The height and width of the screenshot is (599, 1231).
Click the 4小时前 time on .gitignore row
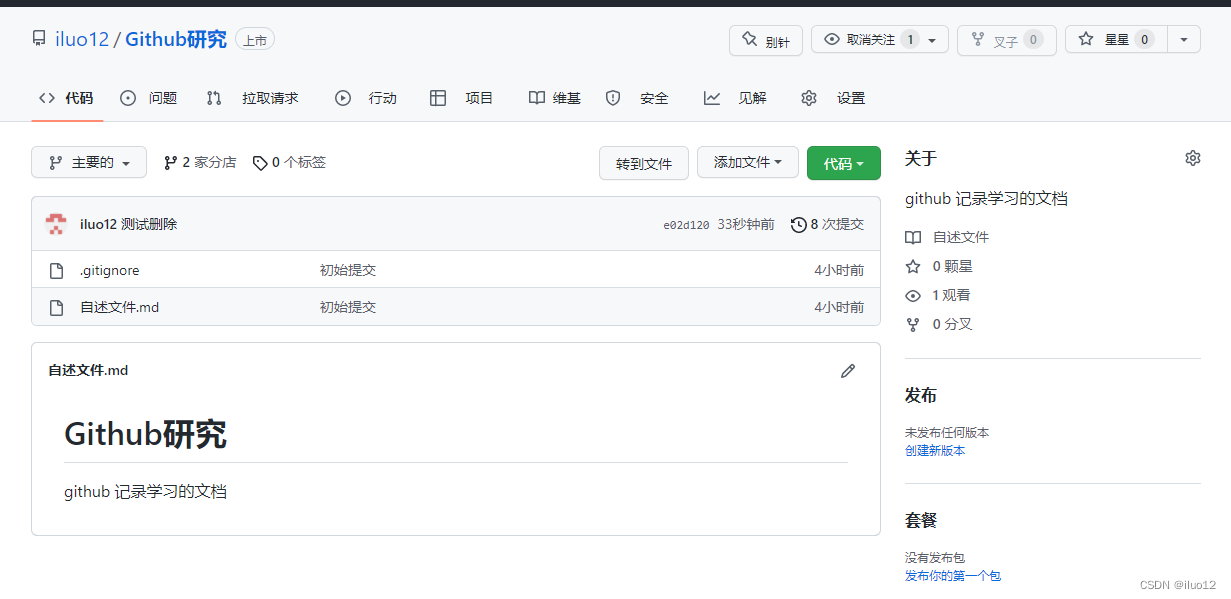839,270
